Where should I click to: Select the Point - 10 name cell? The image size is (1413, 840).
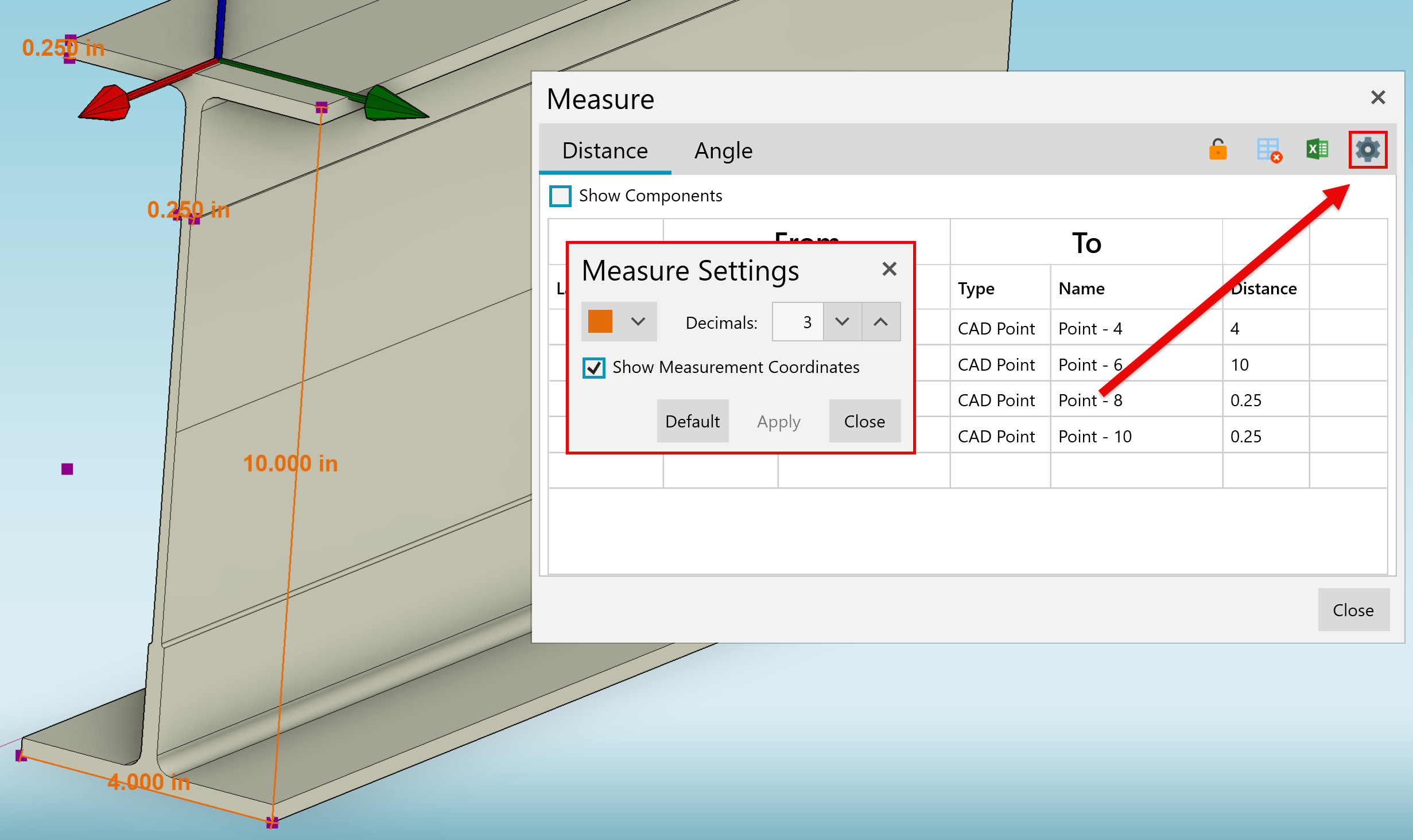(x=1136, y=436)
